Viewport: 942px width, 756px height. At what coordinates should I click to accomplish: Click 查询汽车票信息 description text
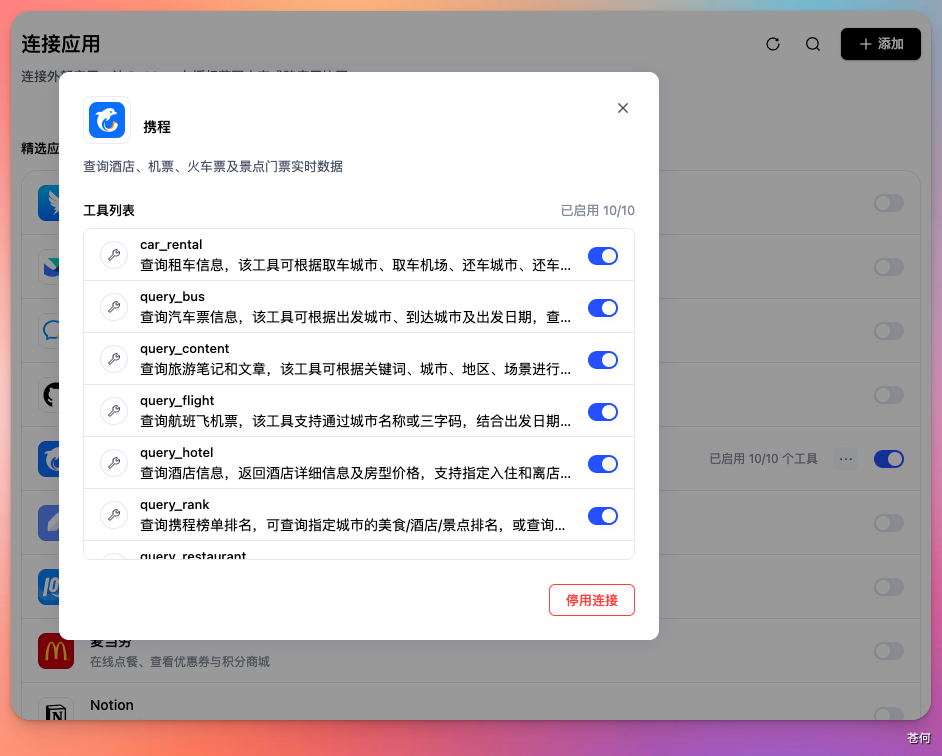point(356,317)
